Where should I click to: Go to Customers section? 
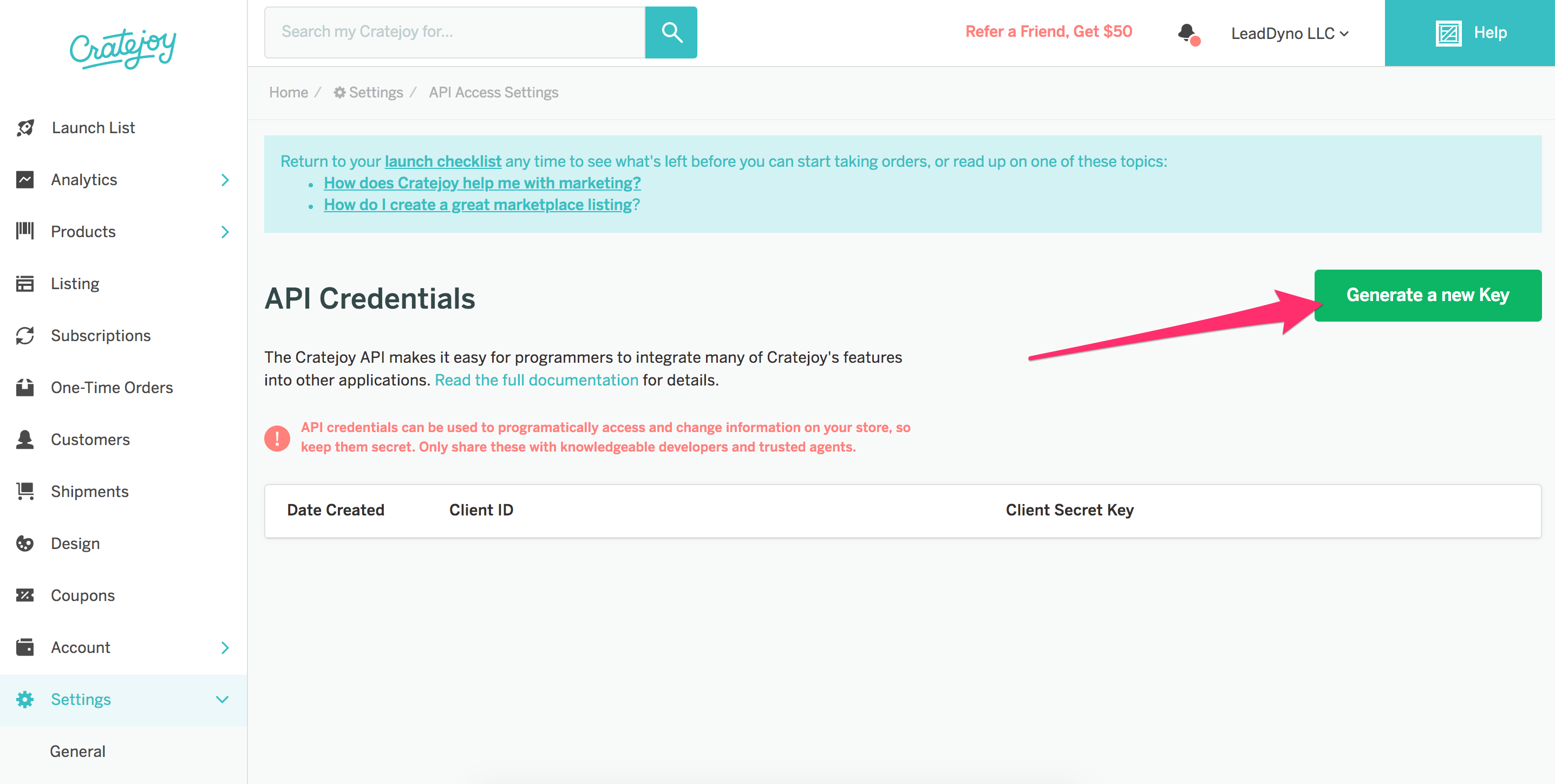pos(90,440)
